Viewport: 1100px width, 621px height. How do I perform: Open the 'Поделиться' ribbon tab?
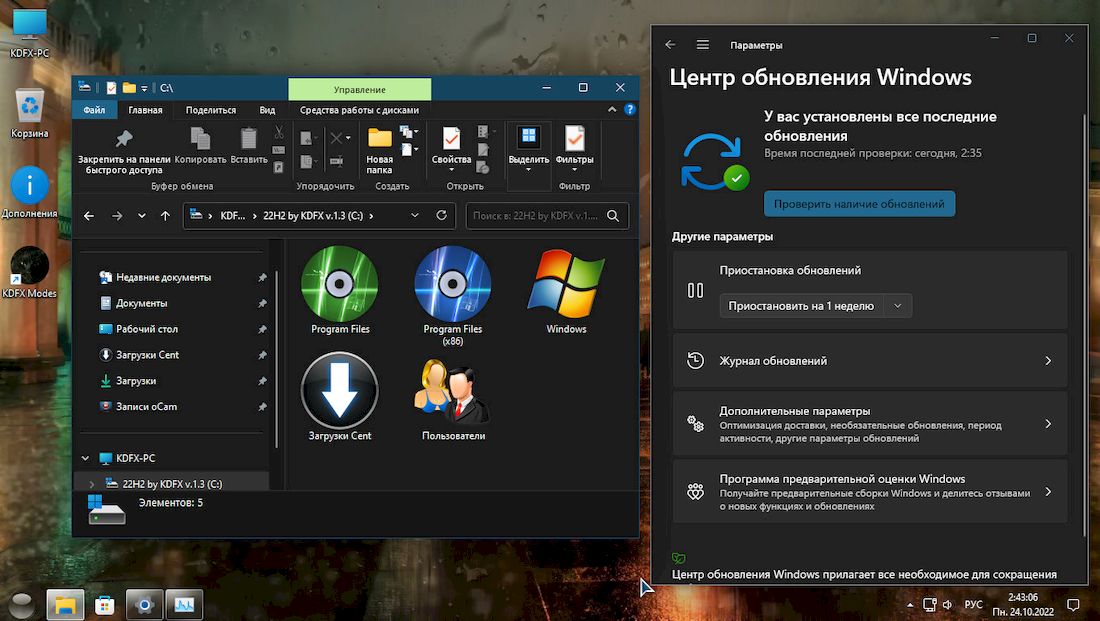[x=211, y=110]
